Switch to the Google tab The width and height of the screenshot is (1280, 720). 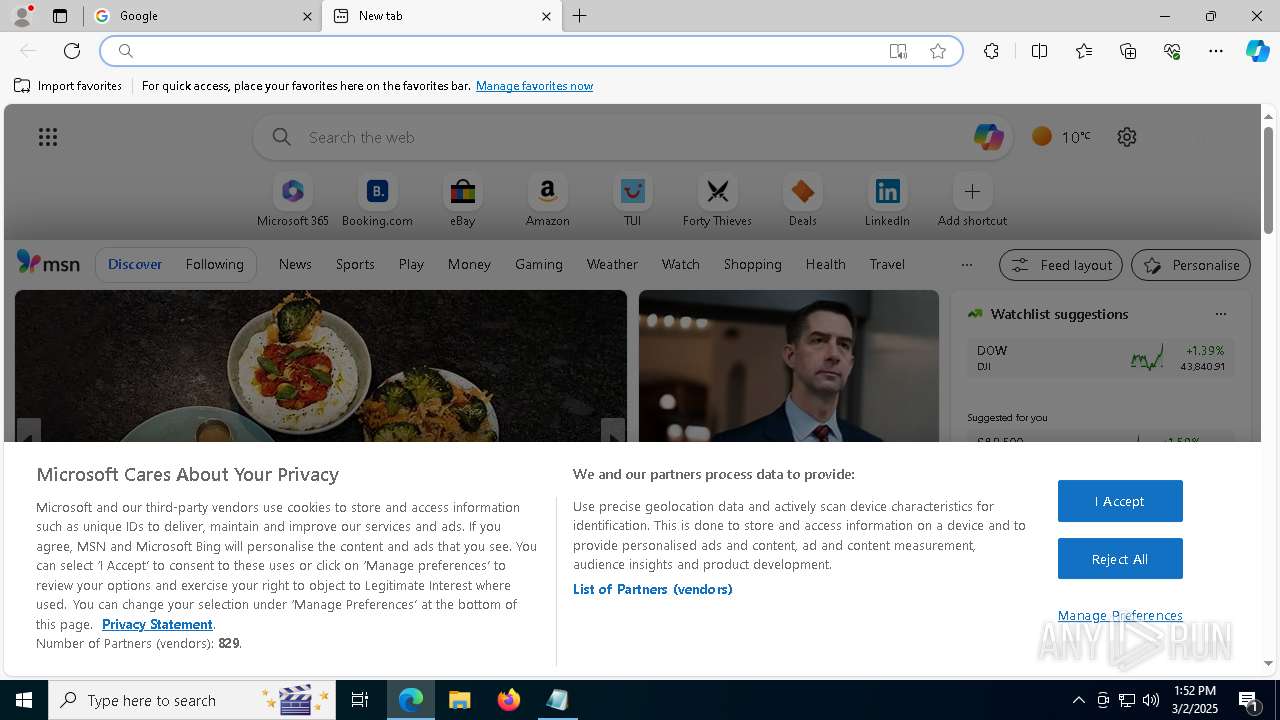point(201,16)
